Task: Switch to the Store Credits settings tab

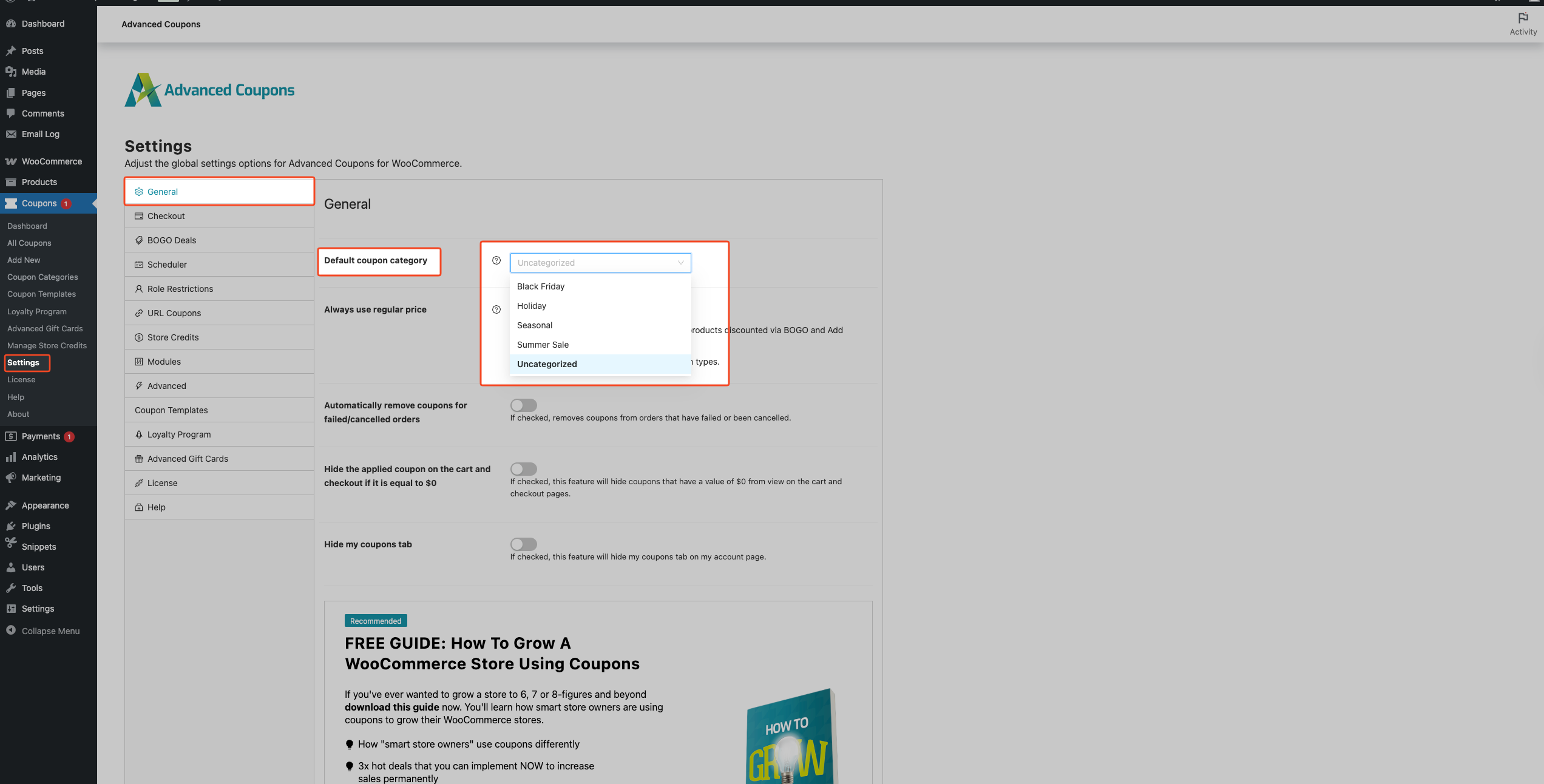Action: (x=173, y=337)
